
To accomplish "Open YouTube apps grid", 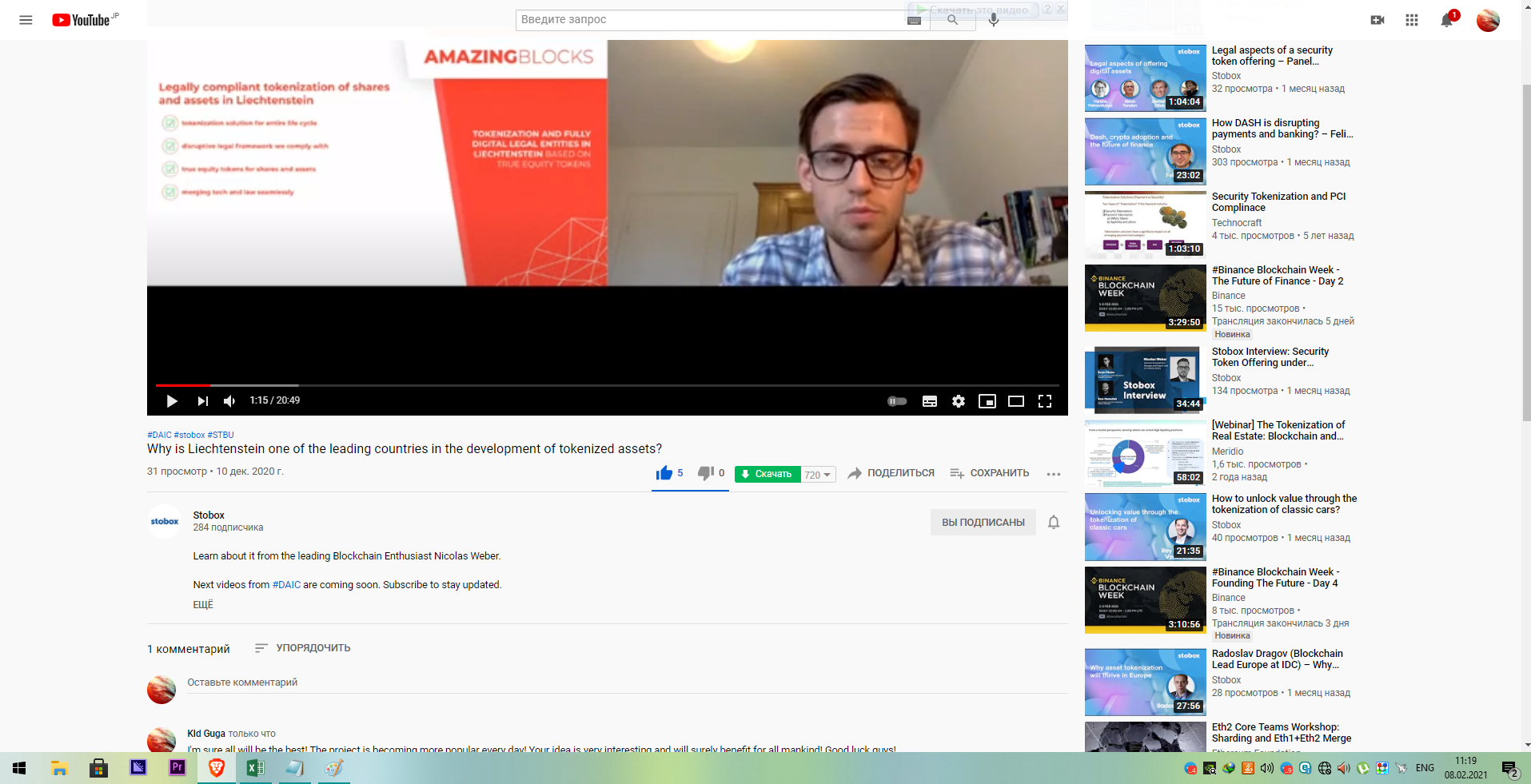I will coord(1412,20).
